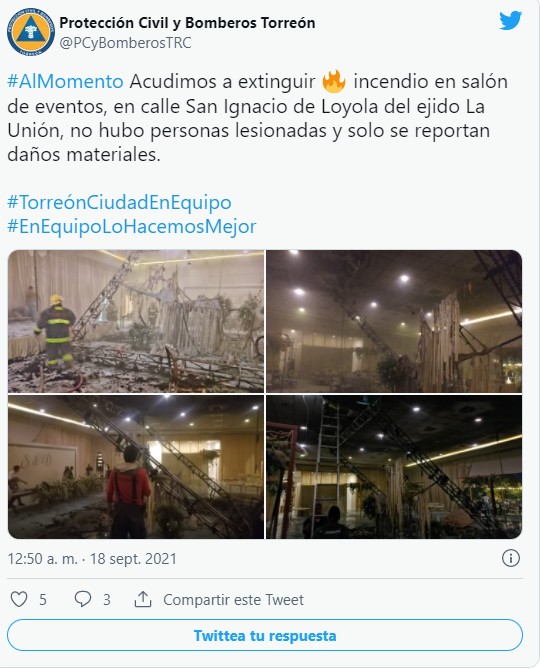Click the tweet text about incendio

point(258,118)
